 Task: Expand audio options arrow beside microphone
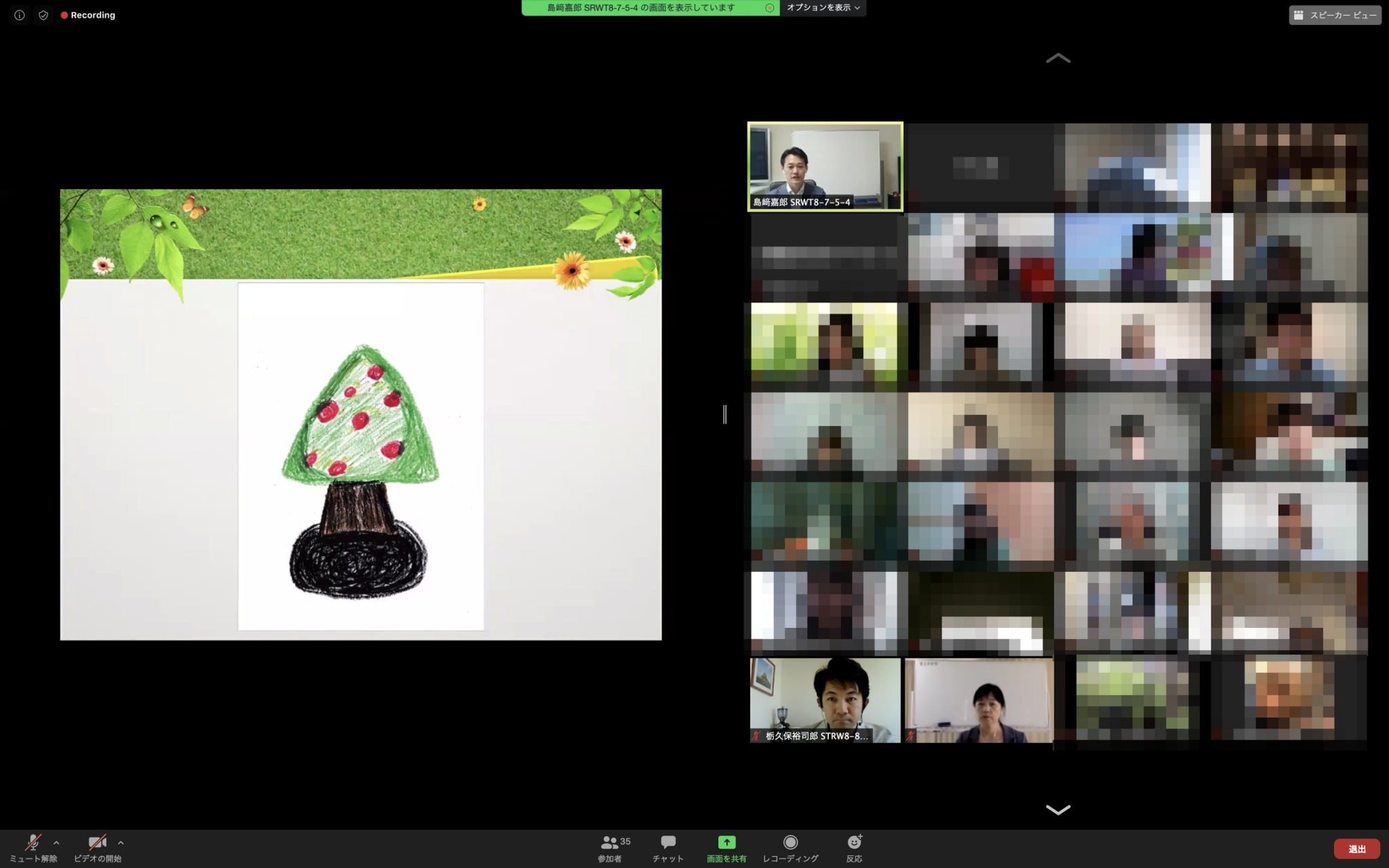[56, 843]
